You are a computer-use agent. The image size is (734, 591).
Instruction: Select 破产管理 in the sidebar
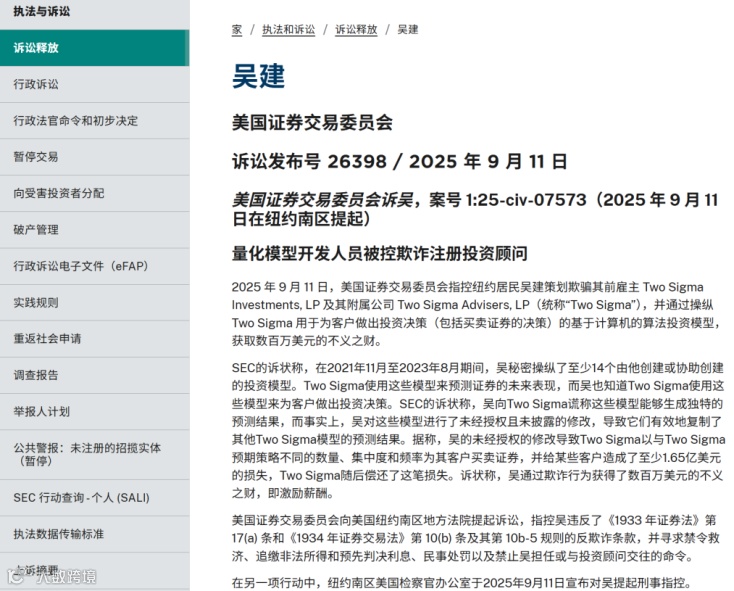click(95, 230)
